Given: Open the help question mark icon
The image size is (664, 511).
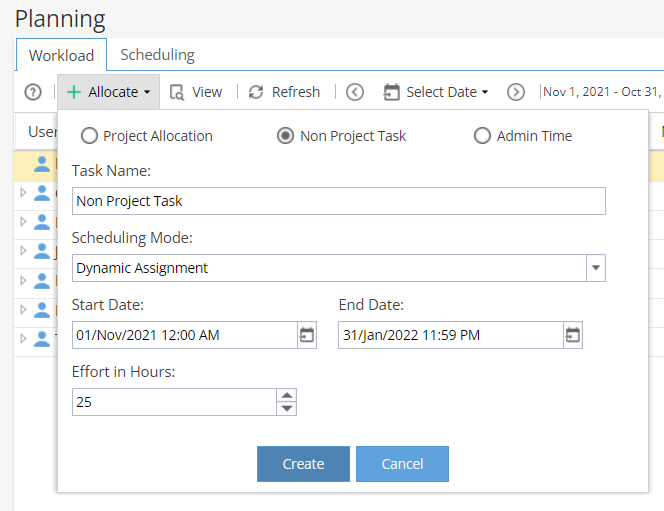Looking at the screenshot, I should 33,92.
